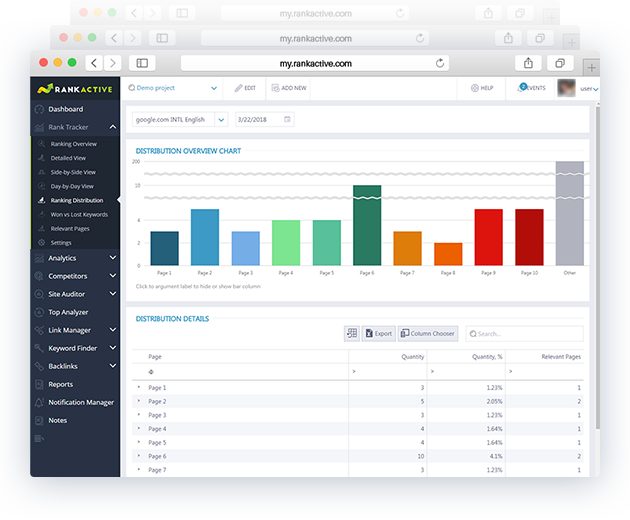630x520 pixels.
Task: Click the Search field in Distribution Details
Action: [x=524, y=334]
